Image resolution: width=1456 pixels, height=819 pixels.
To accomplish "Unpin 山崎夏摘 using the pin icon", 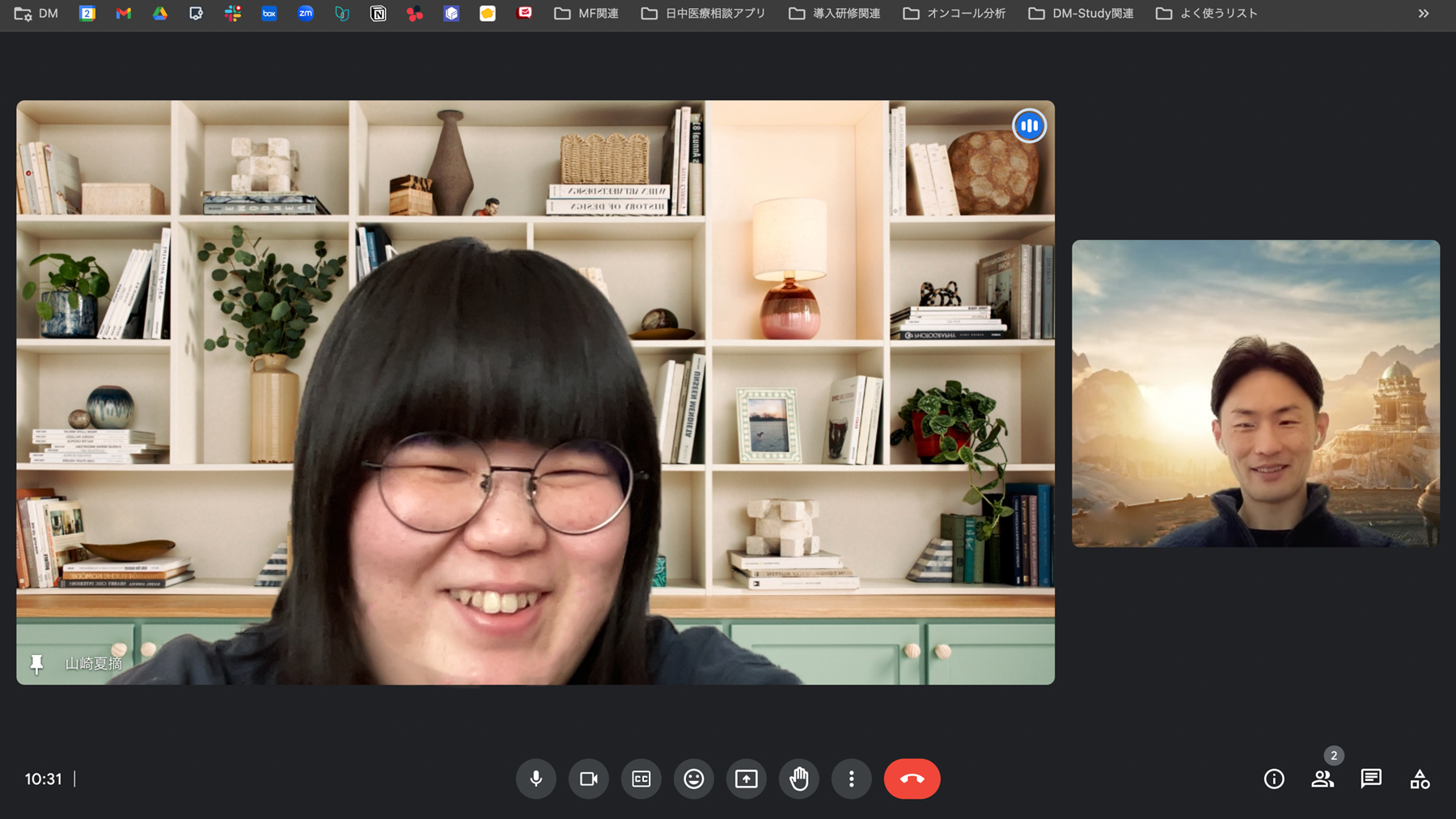I will coord(36,664).
